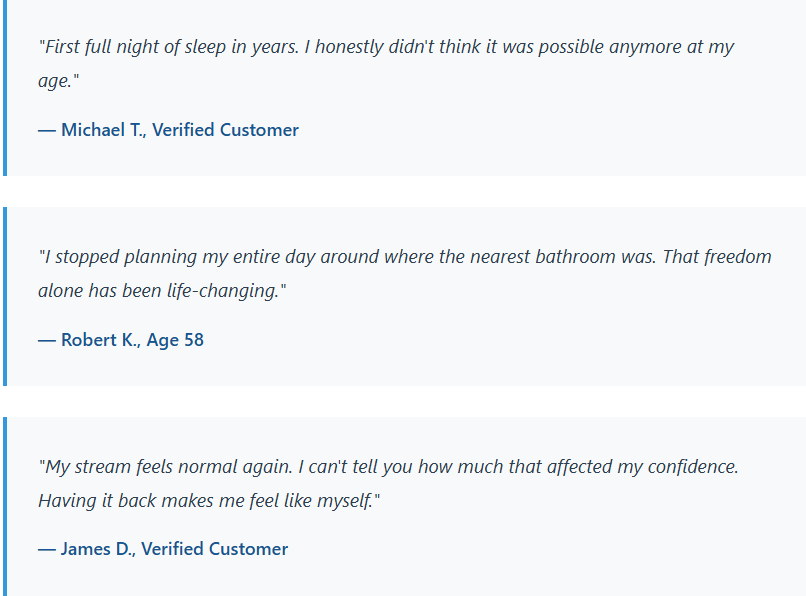This screenshot has width=806, height=596.
Task: Select the word "bathroom" in the second quote
Action: click(551, 257)
